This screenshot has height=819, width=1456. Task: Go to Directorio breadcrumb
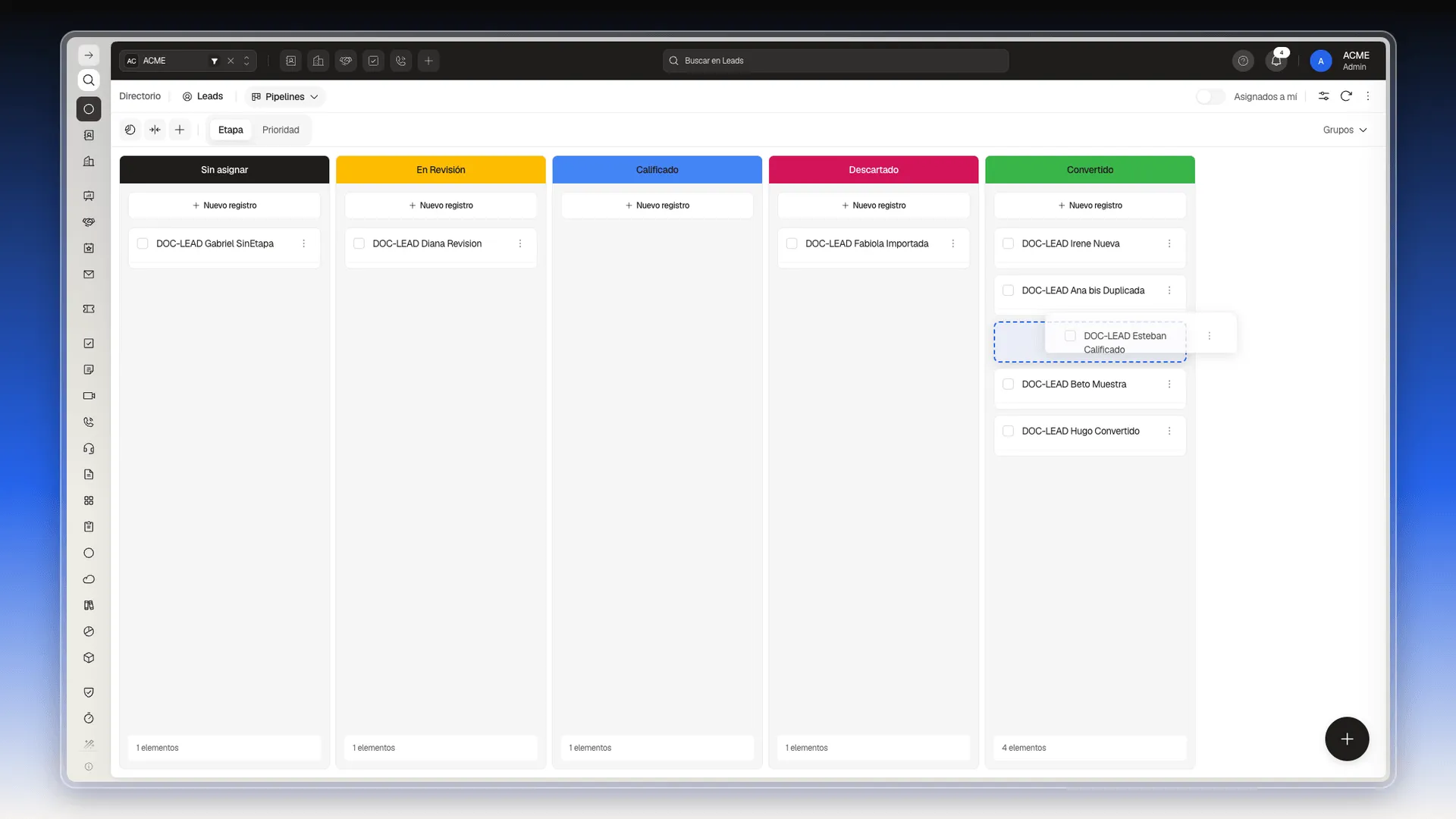pyautogui.click(x=140, y=96)
